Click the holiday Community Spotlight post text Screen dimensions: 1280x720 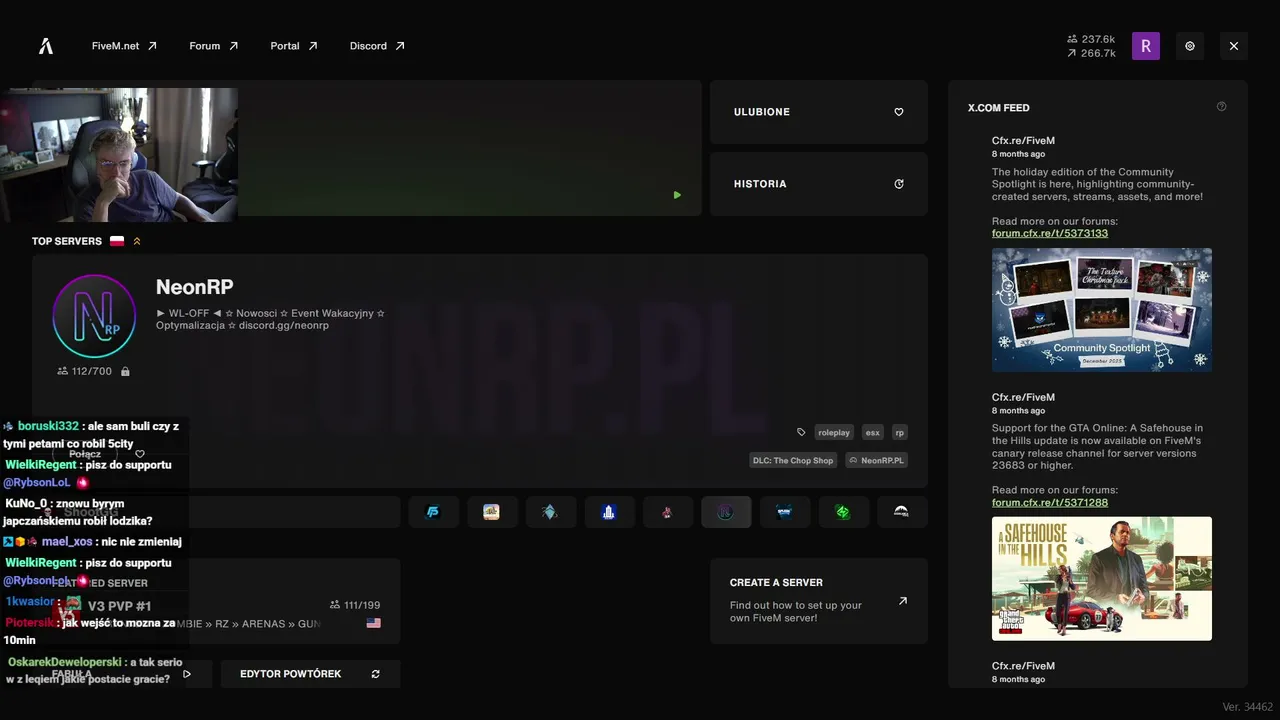coord(1098,184)
